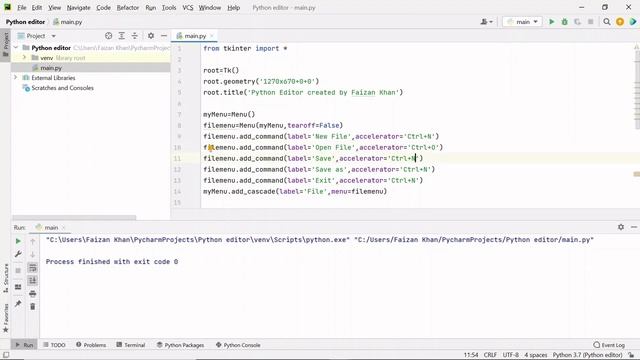Open Search Everywhere magnifier
Screen dimensions: 640x360
tap(607, 22)
